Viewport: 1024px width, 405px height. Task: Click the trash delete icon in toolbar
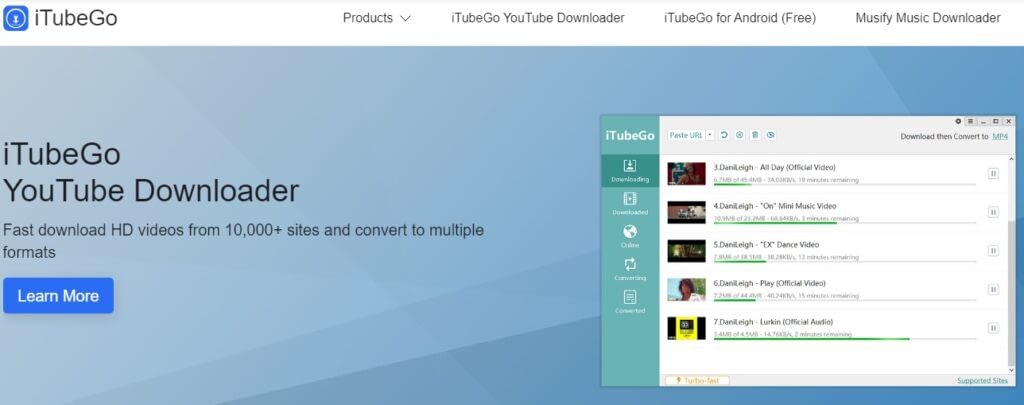point(755,135)
